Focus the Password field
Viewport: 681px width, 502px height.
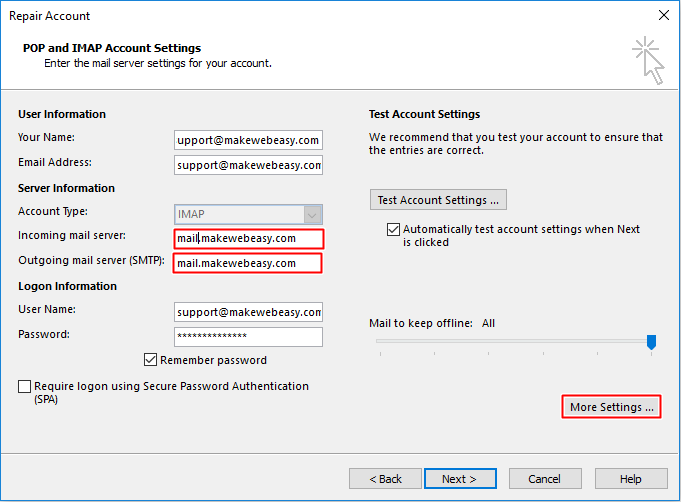[x=247, y=337]
